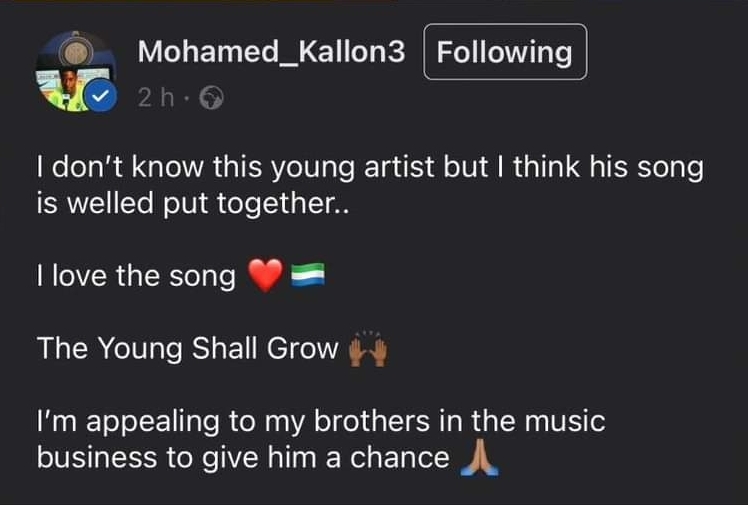Click the praying hands emoji
This screenshot has height=505, width=748.
click(481, 457)
